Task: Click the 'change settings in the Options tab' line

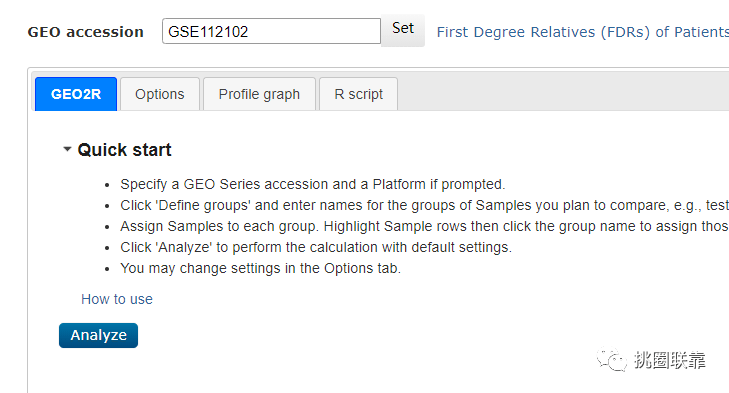Action: tap(260, 268)
